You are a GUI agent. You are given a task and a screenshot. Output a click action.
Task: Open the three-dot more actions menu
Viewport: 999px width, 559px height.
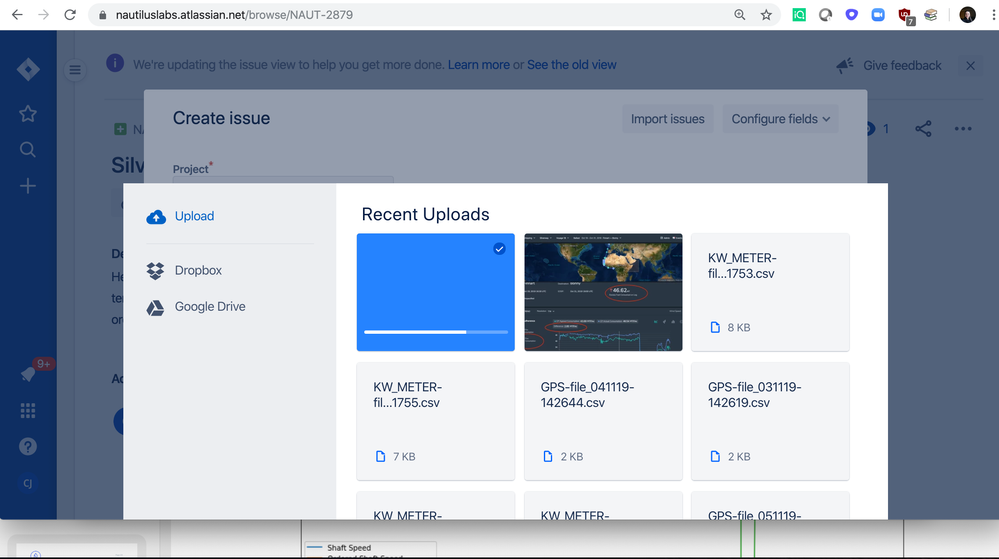963,129
